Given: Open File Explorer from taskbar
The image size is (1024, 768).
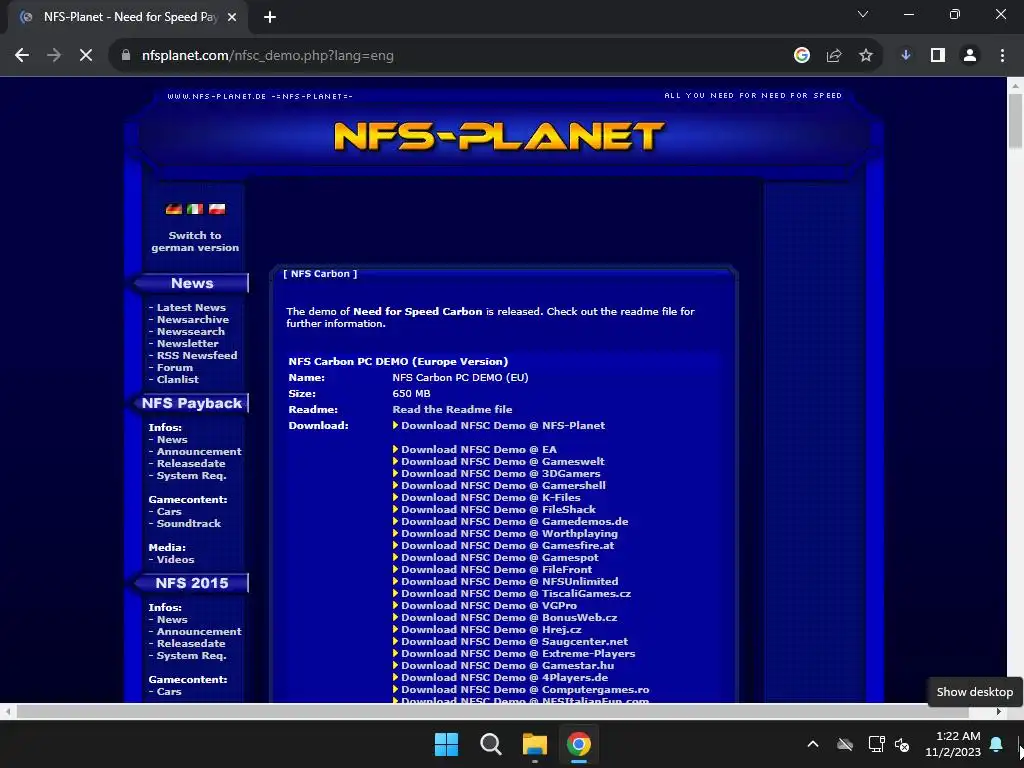Looking at the screenshot, I should [x=535, y=744].
